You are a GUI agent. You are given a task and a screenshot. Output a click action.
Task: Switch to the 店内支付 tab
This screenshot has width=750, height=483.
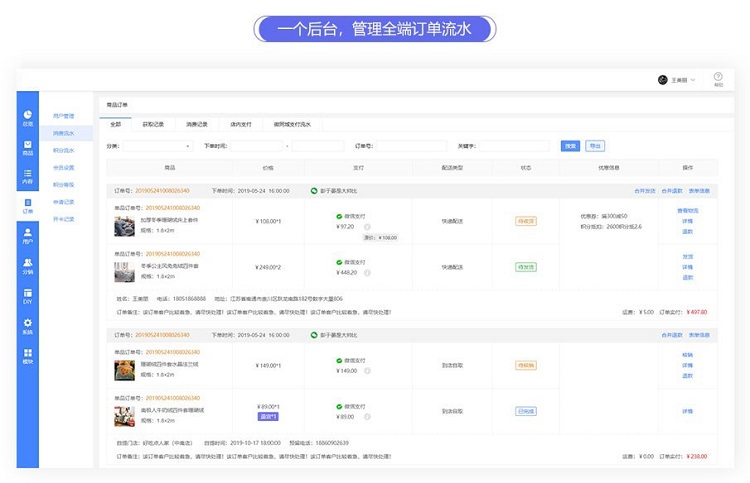click(x=241, y=124)
